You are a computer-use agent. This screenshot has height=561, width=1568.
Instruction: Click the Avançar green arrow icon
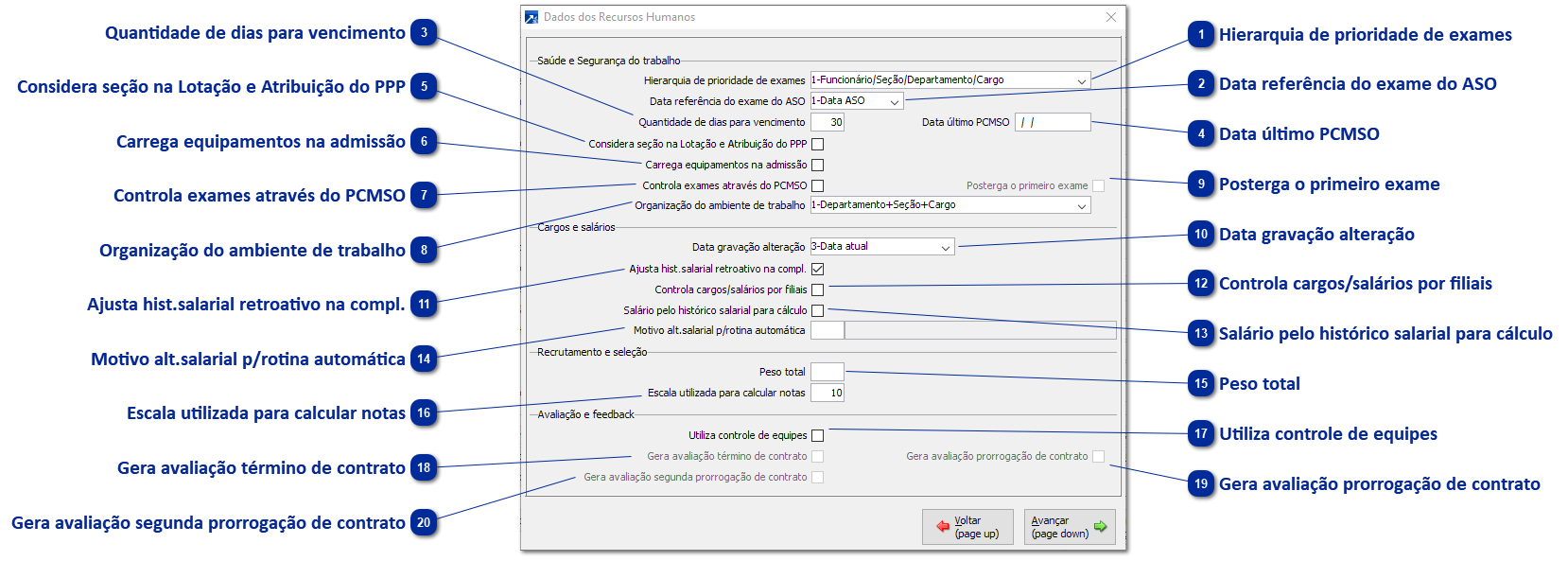1100,527
